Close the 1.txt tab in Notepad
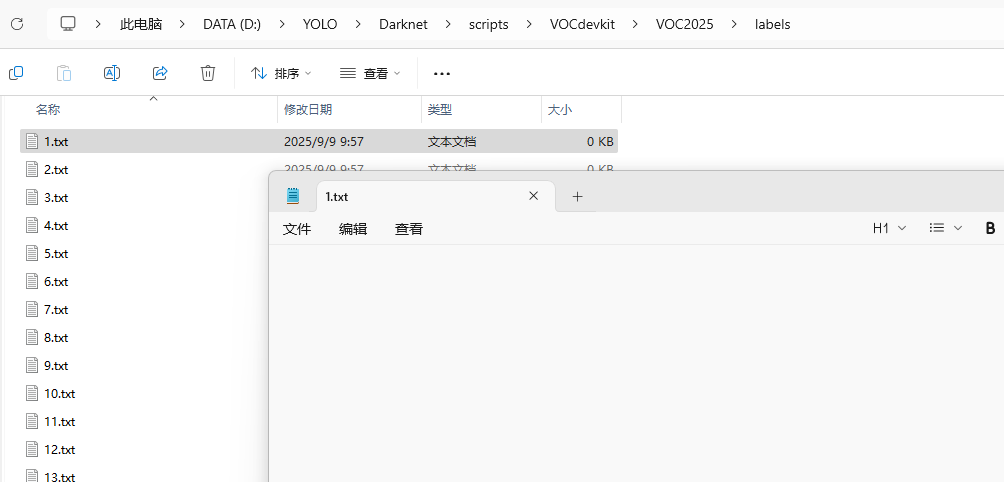 [533, 196]
